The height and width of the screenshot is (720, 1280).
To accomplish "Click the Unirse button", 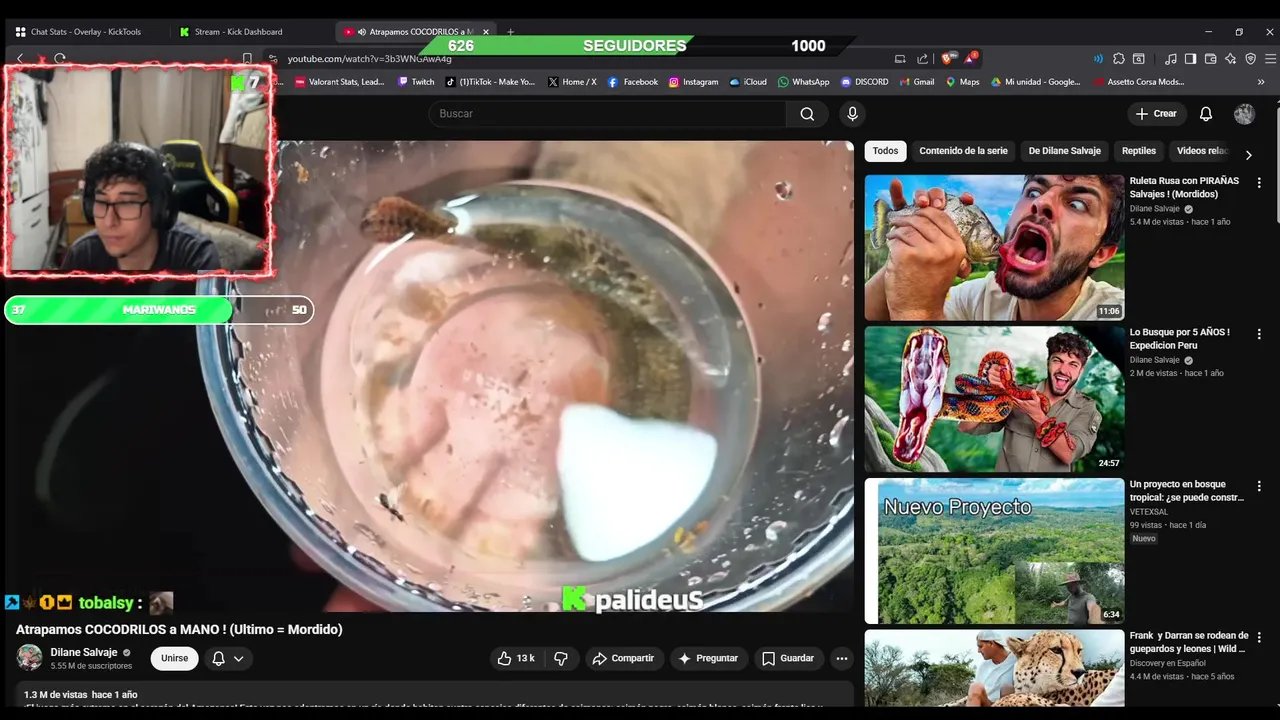I will (x=174, y=658).
